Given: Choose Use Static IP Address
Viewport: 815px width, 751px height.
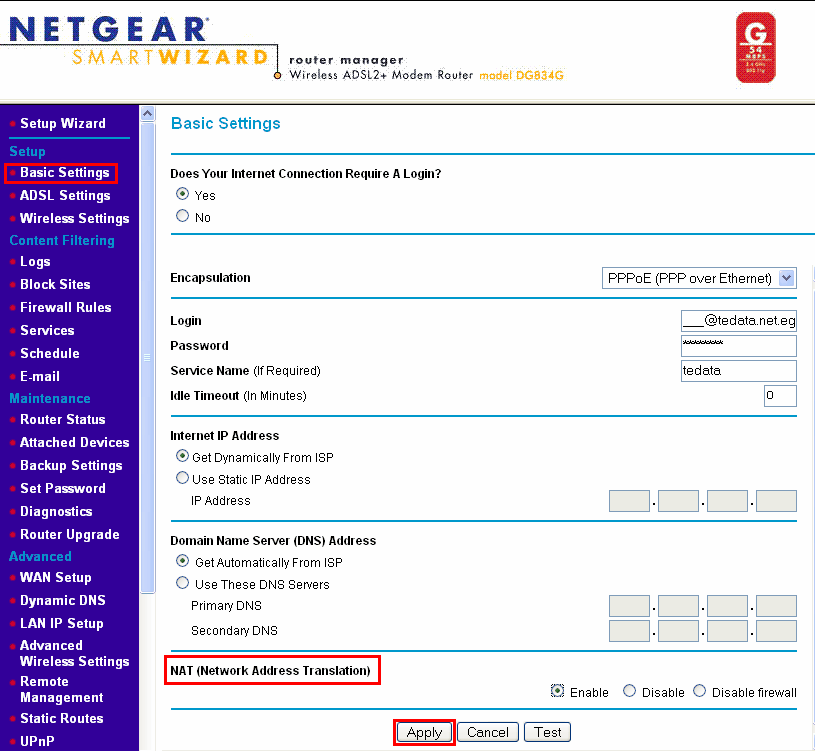Looking at the screenshot, I should 182,478.
